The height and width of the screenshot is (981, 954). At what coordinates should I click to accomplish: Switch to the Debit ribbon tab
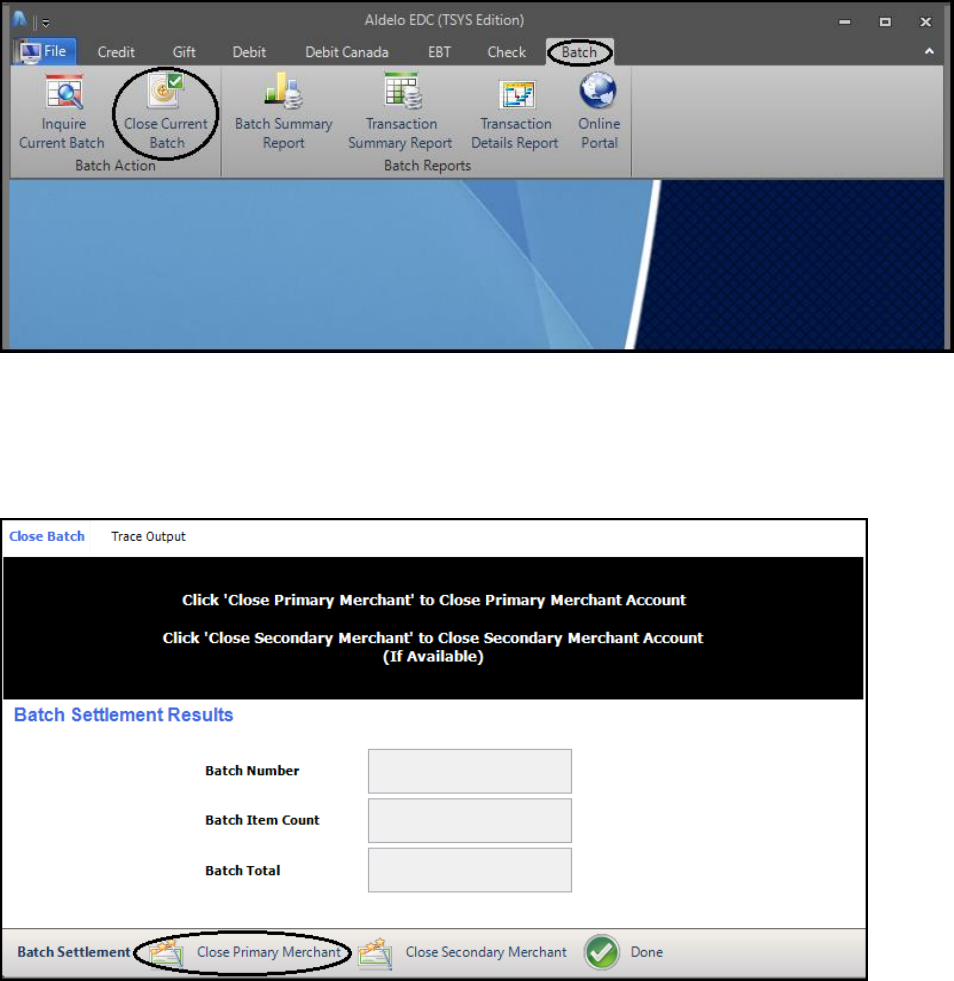tap(249, 52)
